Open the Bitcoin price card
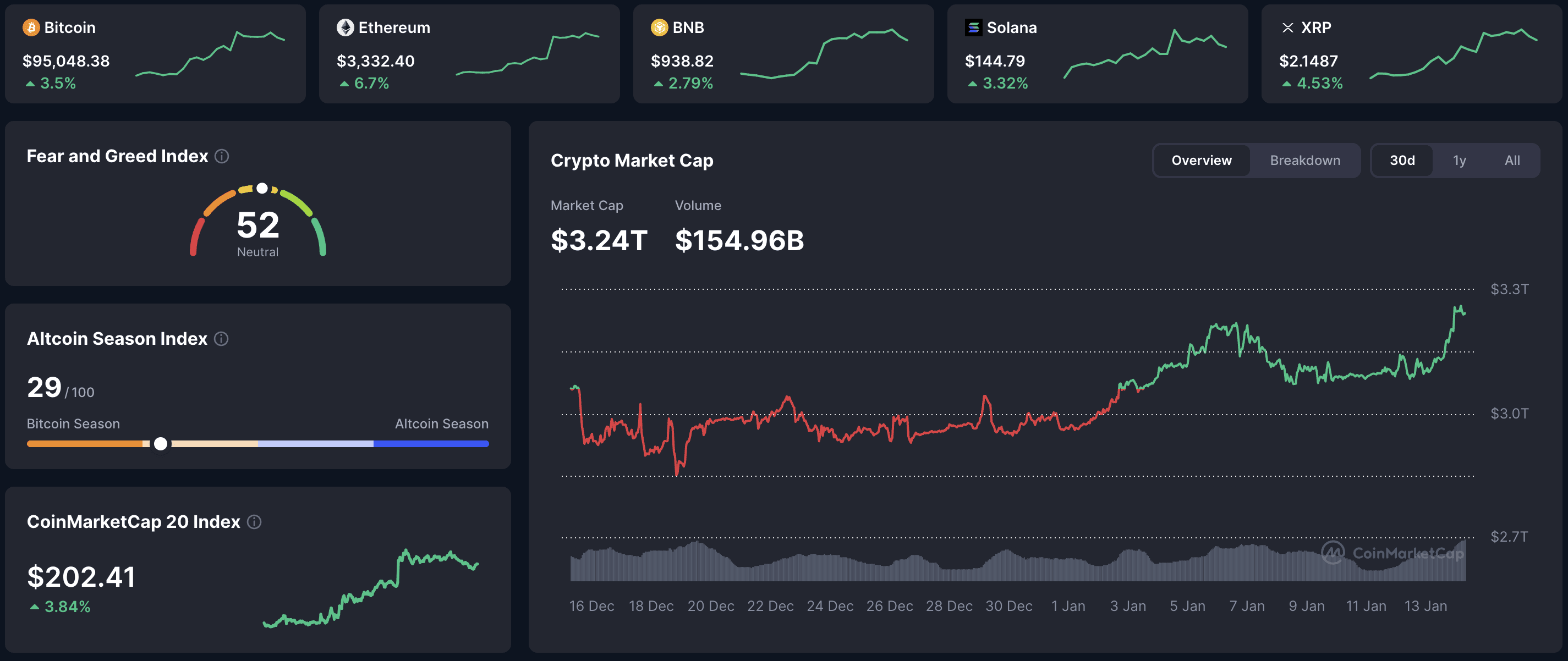 [155, 53]
